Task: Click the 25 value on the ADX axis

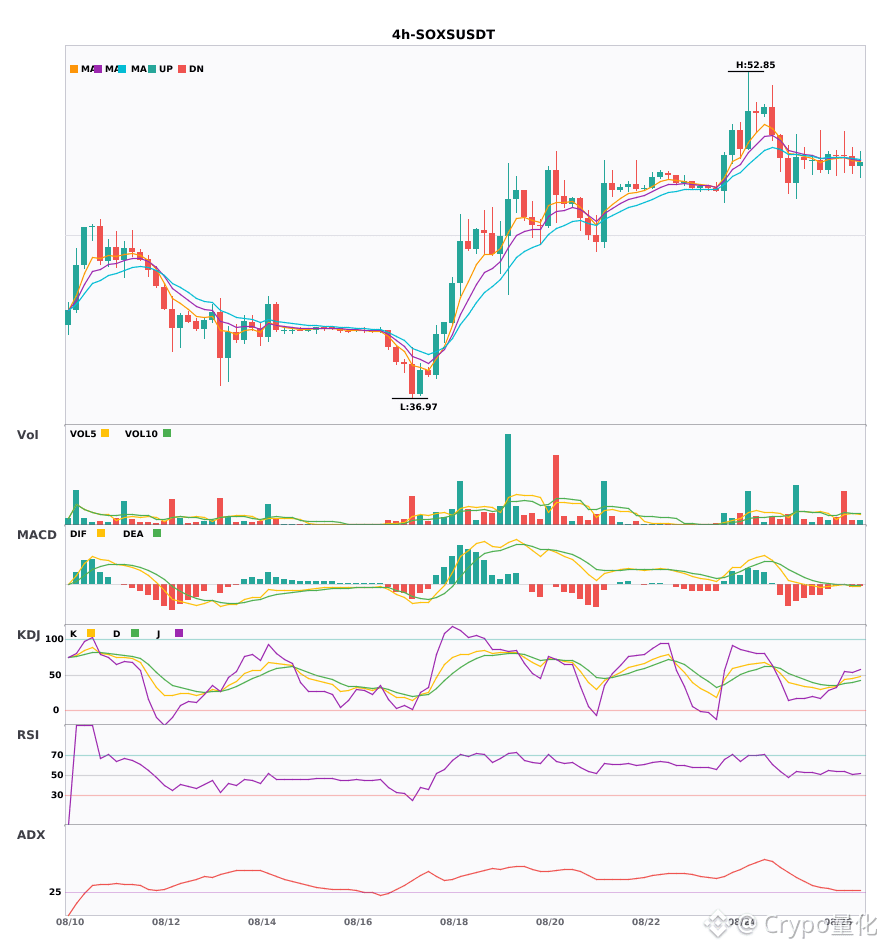Action: click(x=55, y=892)
